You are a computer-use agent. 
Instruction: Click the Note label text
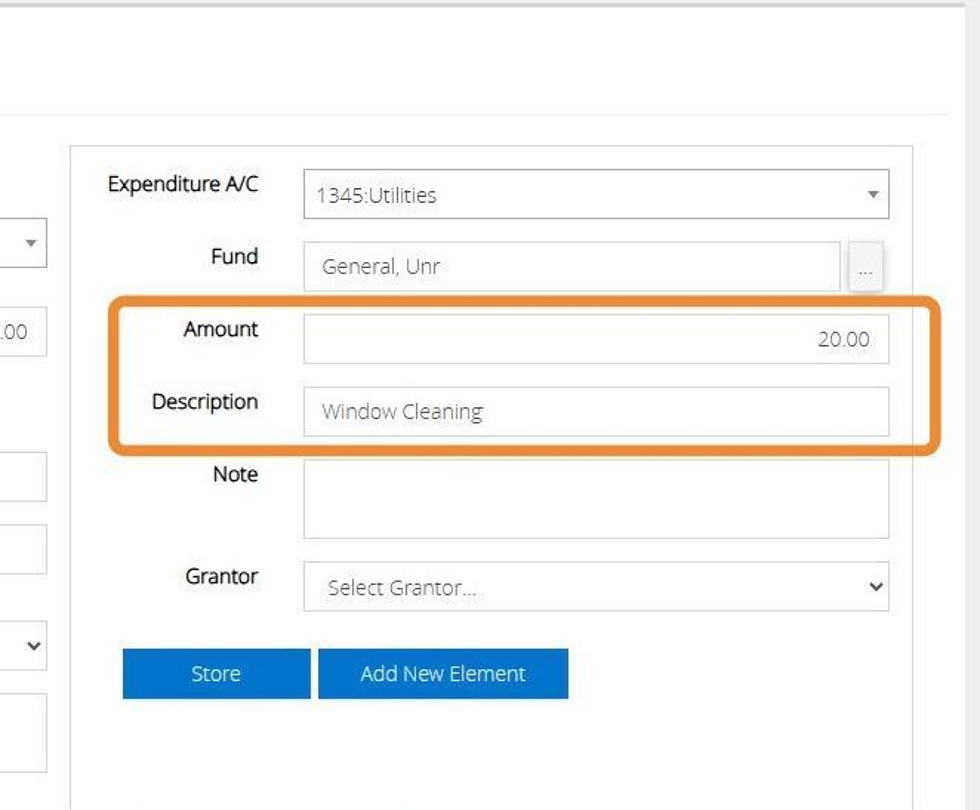coord(235,474)
